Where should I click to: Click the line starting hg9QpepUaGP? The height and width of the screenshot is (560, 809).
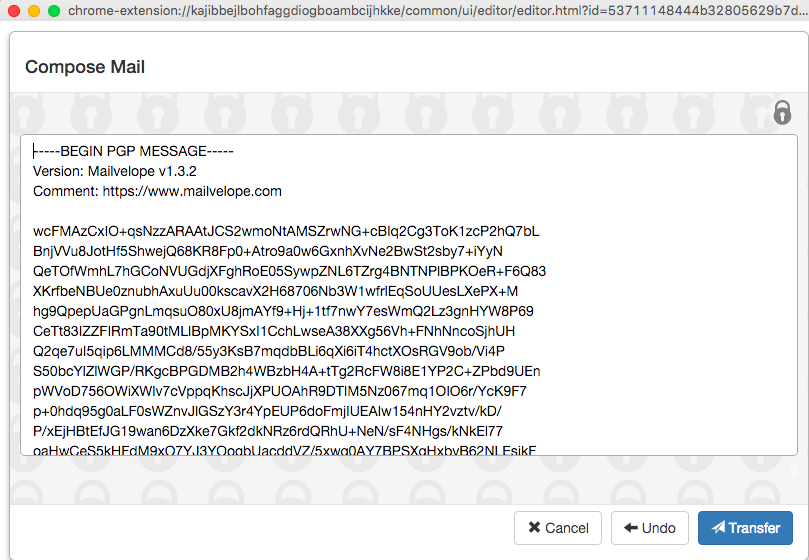283,311
